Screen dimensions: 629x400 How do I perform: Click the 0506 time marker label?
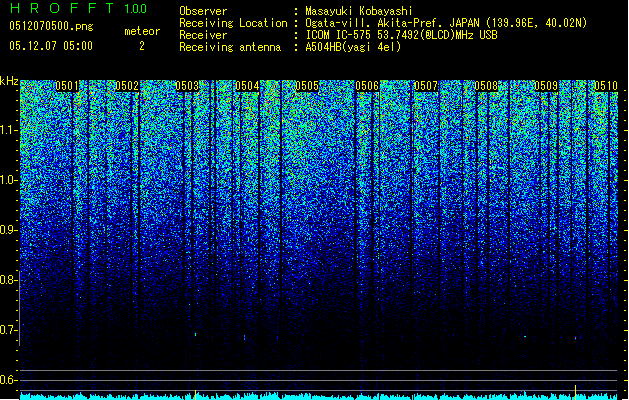(367, 86)
